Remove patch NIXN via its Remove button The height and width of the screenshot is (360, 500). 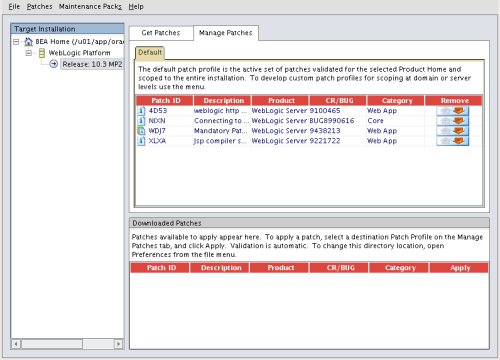point(453,121)
